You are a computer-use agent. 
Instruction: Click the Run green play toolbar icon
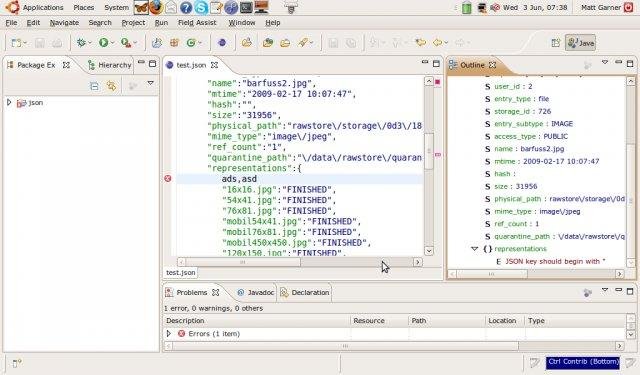(104, 42)
